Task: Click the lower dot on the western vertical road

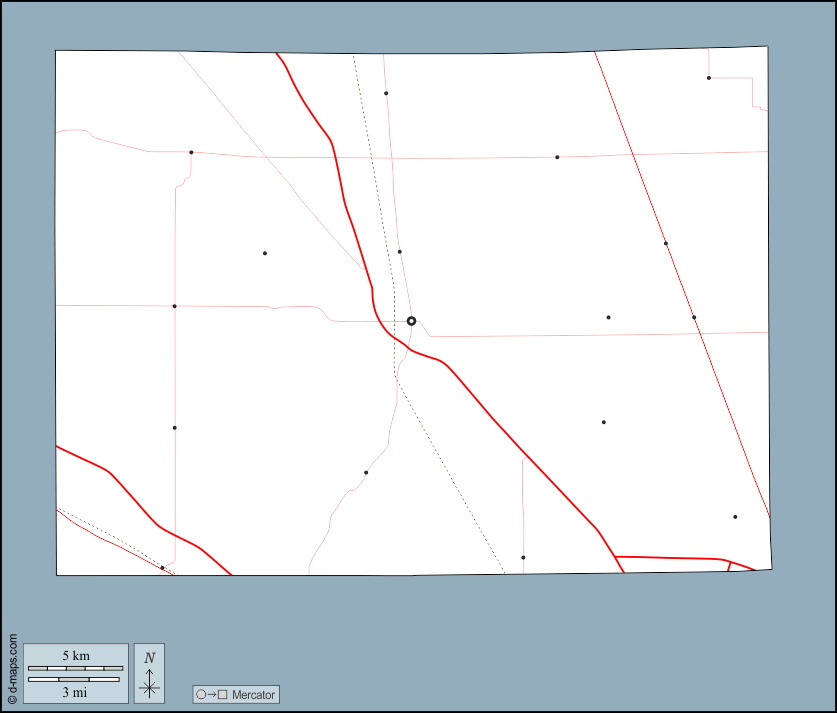Action: (x=174, y=428)
